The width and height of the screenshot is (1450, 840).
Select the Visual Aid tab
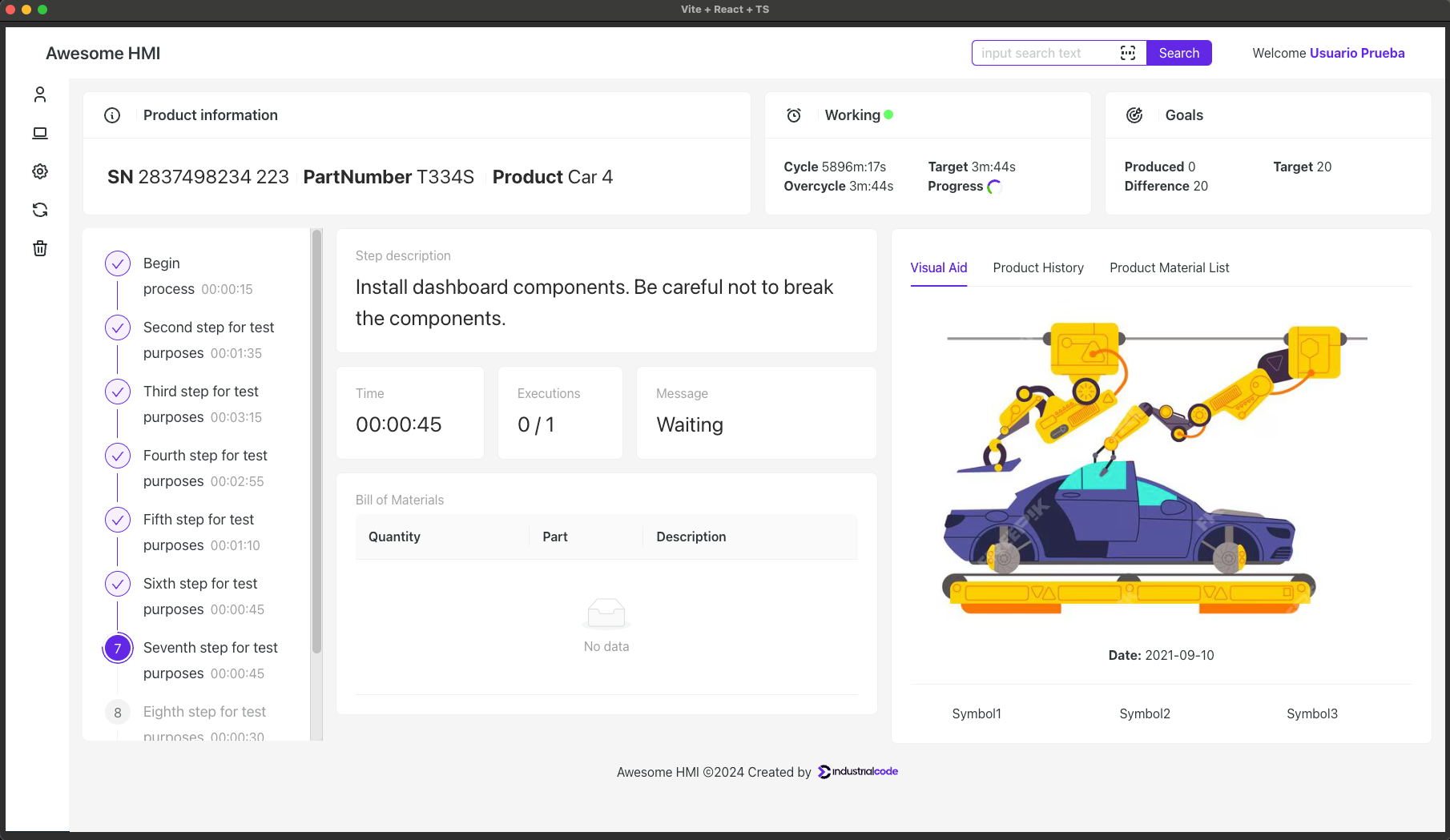[938, 267]
